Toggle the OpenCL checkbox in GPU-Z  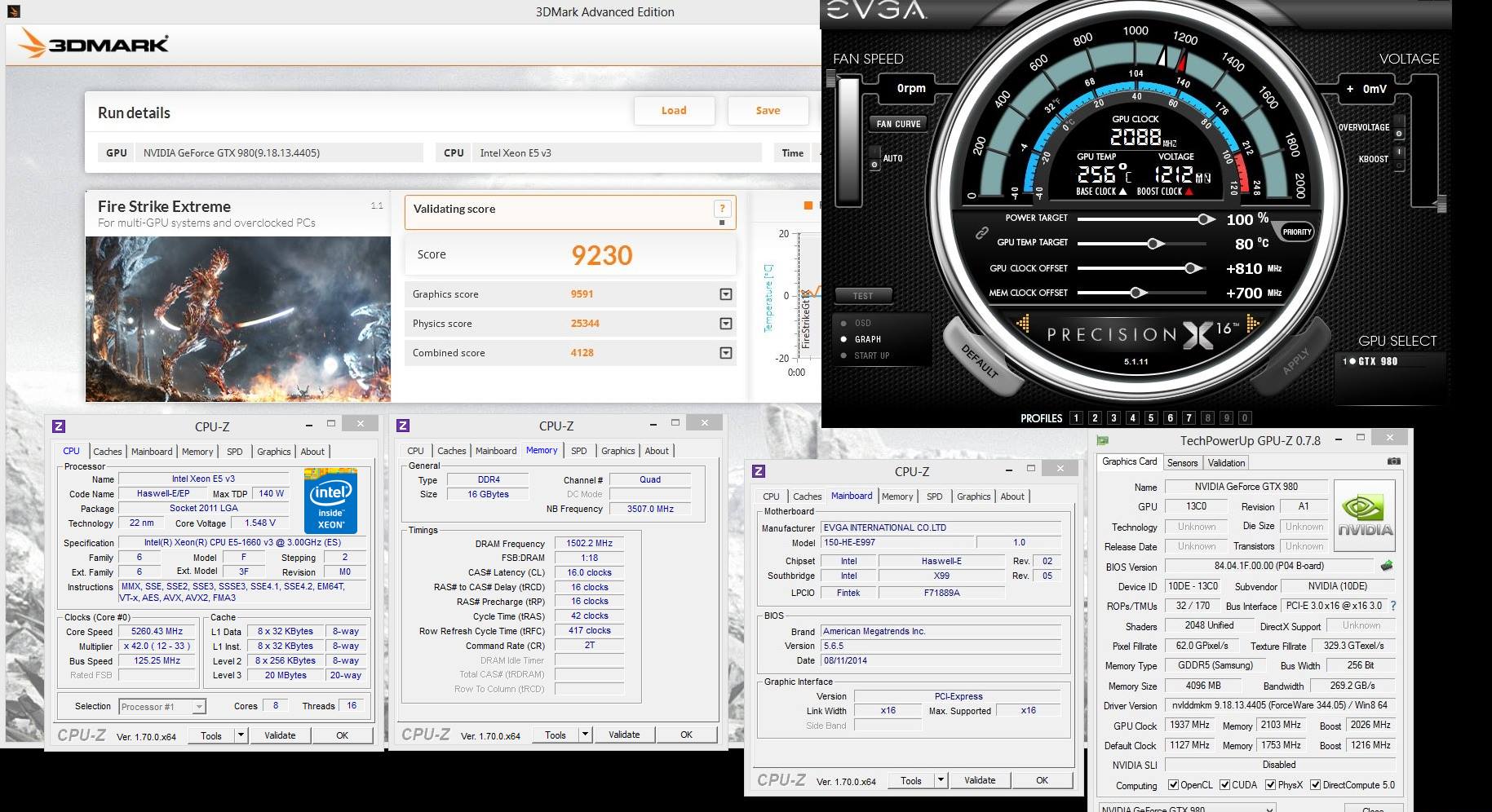pos(1173,785)
